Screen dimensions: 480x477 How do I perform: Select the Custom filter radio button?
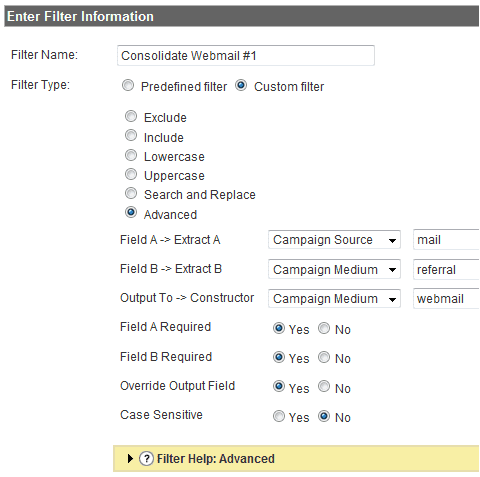241,85
